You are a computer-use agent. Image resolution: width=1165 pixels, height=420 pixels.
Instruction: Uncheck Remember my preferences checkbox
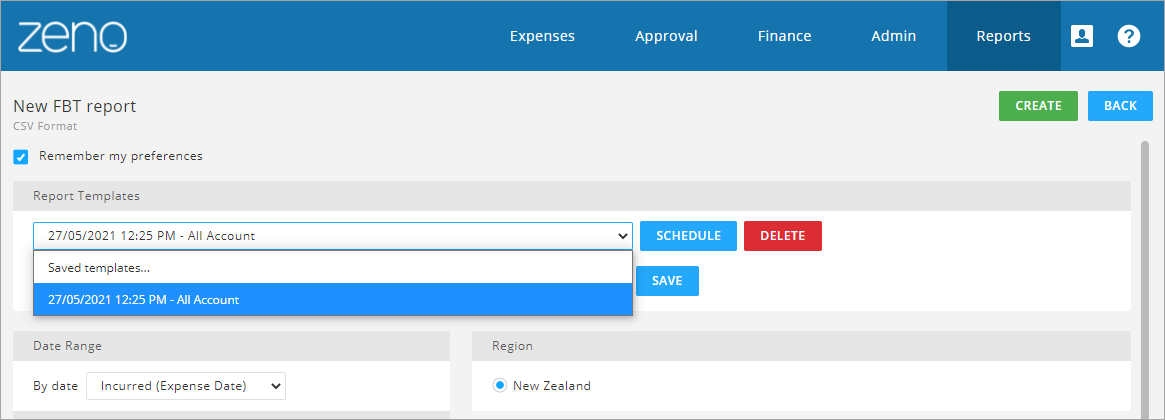[21, 157]
